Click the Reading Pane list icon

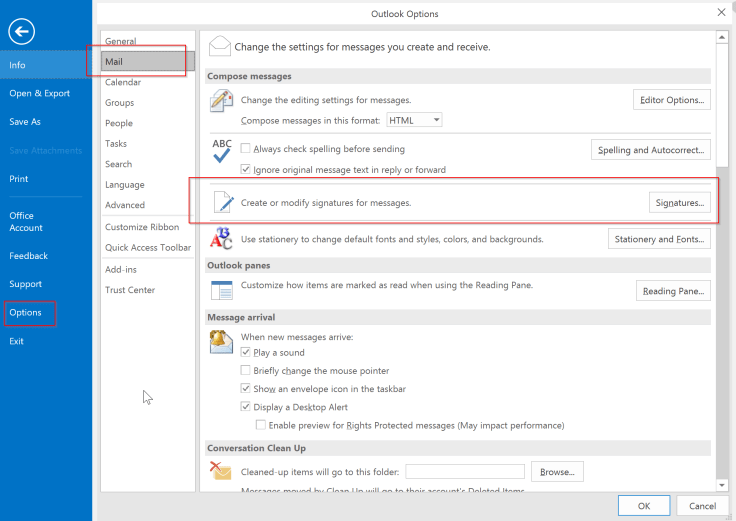pyautogui.click(x=221, y=290)
